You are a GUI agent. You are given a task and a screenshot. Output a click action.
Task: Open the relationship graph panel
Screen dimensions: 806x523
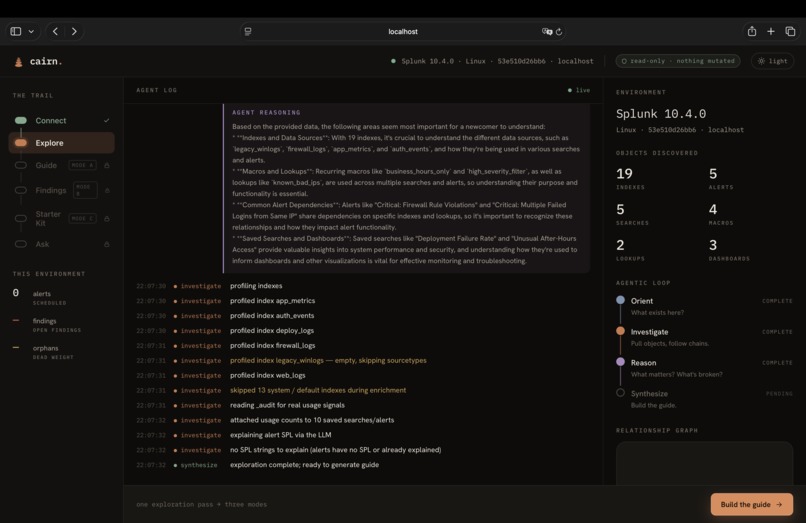704,463
